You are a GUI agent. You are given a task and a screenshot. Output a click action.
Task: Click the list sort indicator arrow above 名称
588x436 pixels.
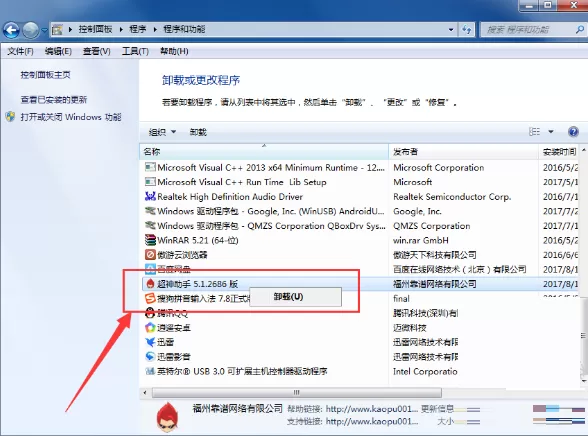click(x=264, y=145)
